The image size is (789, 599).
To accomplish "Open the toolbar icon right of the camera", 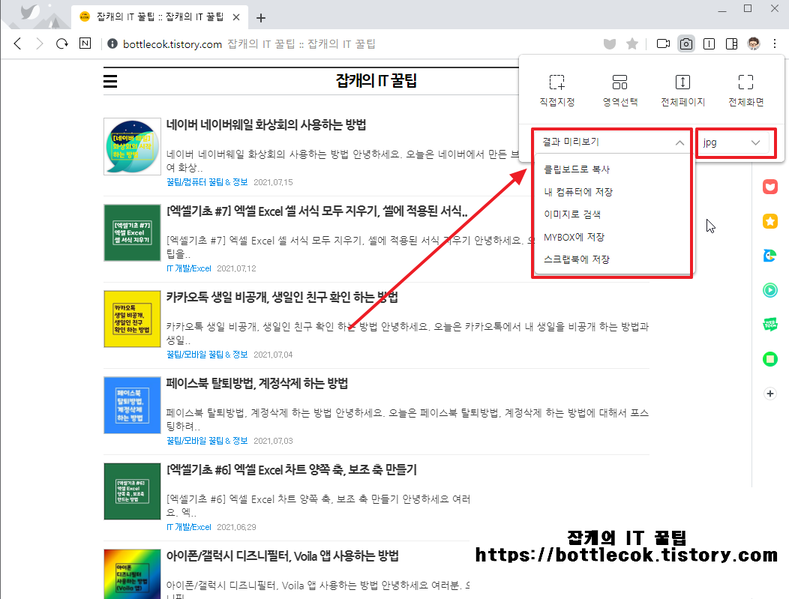I will (709, 44).
